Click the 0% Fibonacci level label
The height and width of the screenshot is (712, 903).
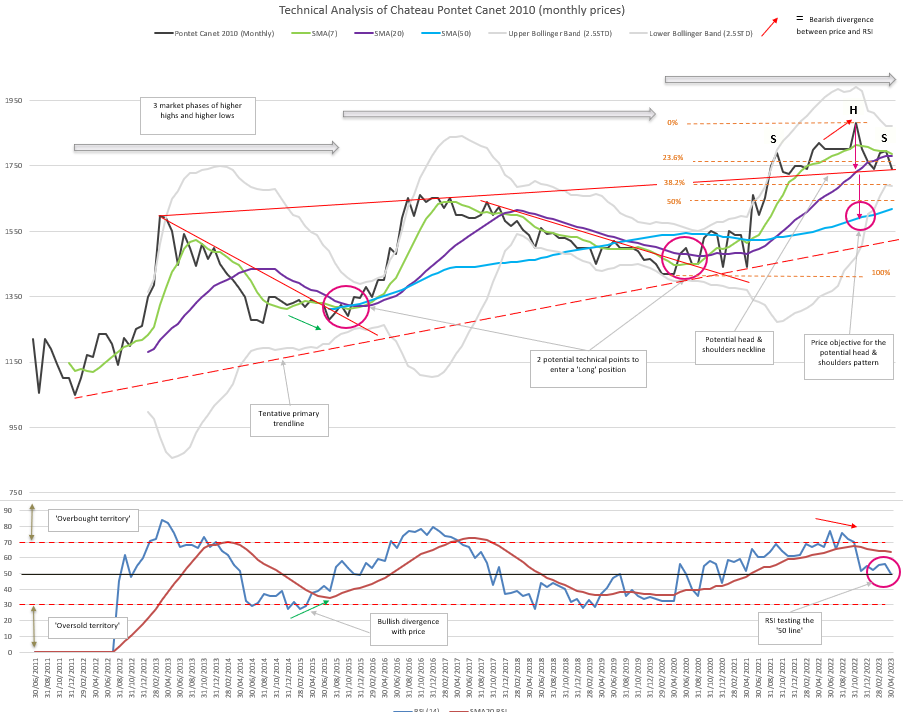pyautogui.click(x=673, y=123)
